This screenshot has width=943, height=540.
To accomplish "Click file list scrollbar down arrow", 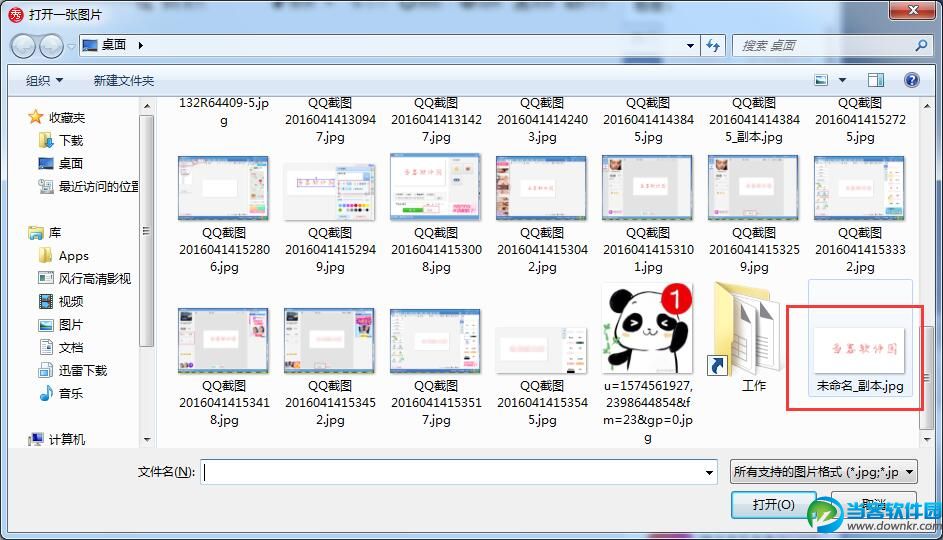I will point(927,440).
